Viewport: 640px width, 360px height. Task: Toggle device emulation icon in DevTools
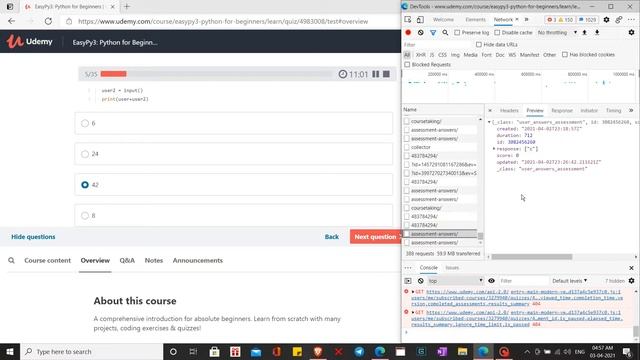point(420,20)
